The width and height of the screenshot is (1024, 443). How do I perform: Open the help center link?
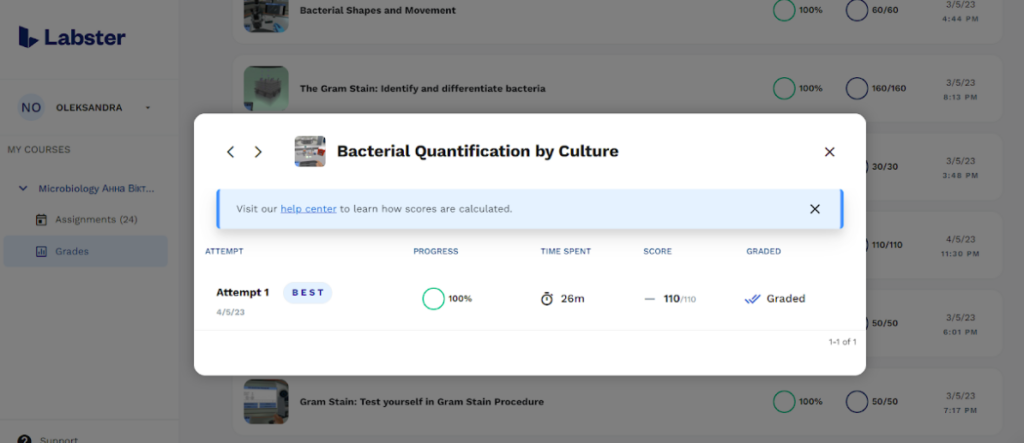coord(308,209)
